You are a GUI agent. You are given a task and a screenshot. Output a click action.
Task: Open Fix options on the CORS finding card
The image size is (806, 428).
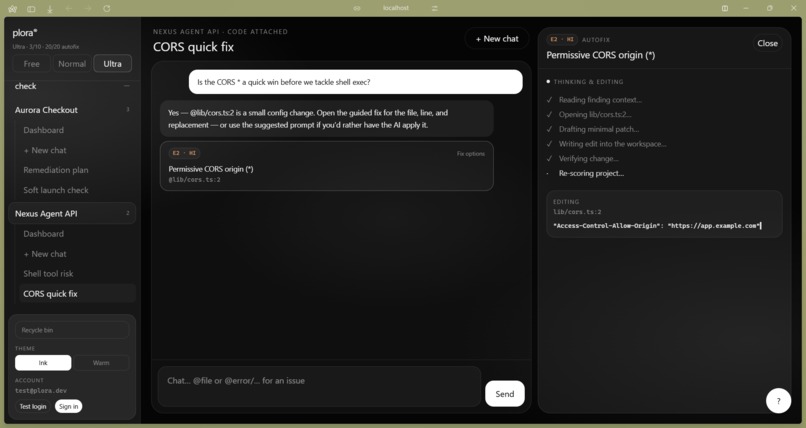pyautogui.click(x=470, y=154)
